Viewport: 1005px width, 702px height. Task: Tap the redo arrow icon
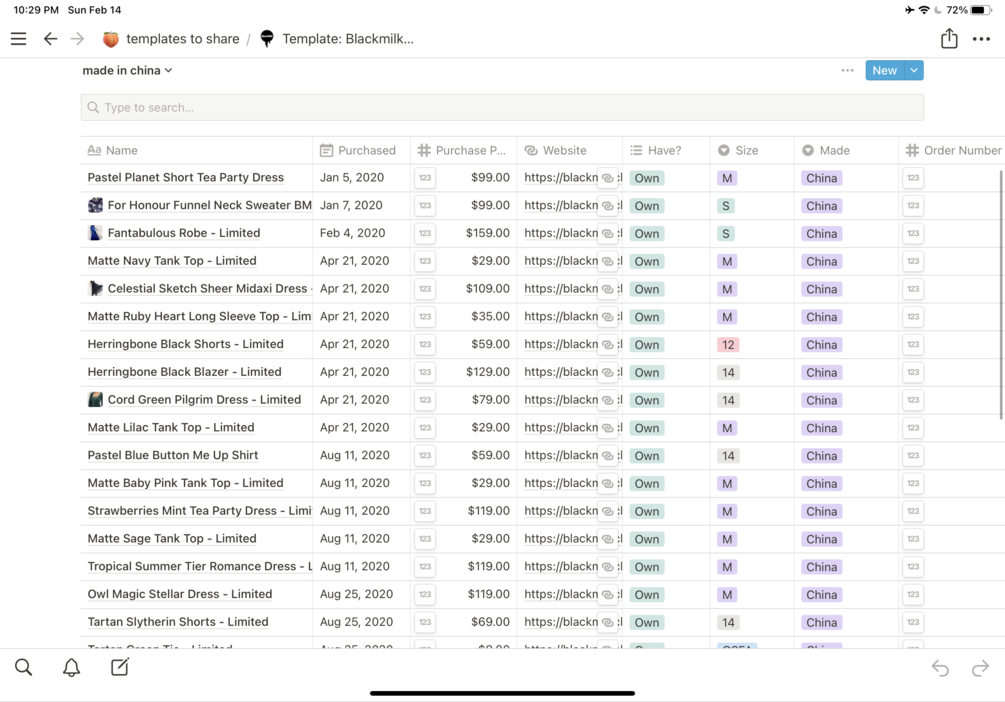(980, 668)
